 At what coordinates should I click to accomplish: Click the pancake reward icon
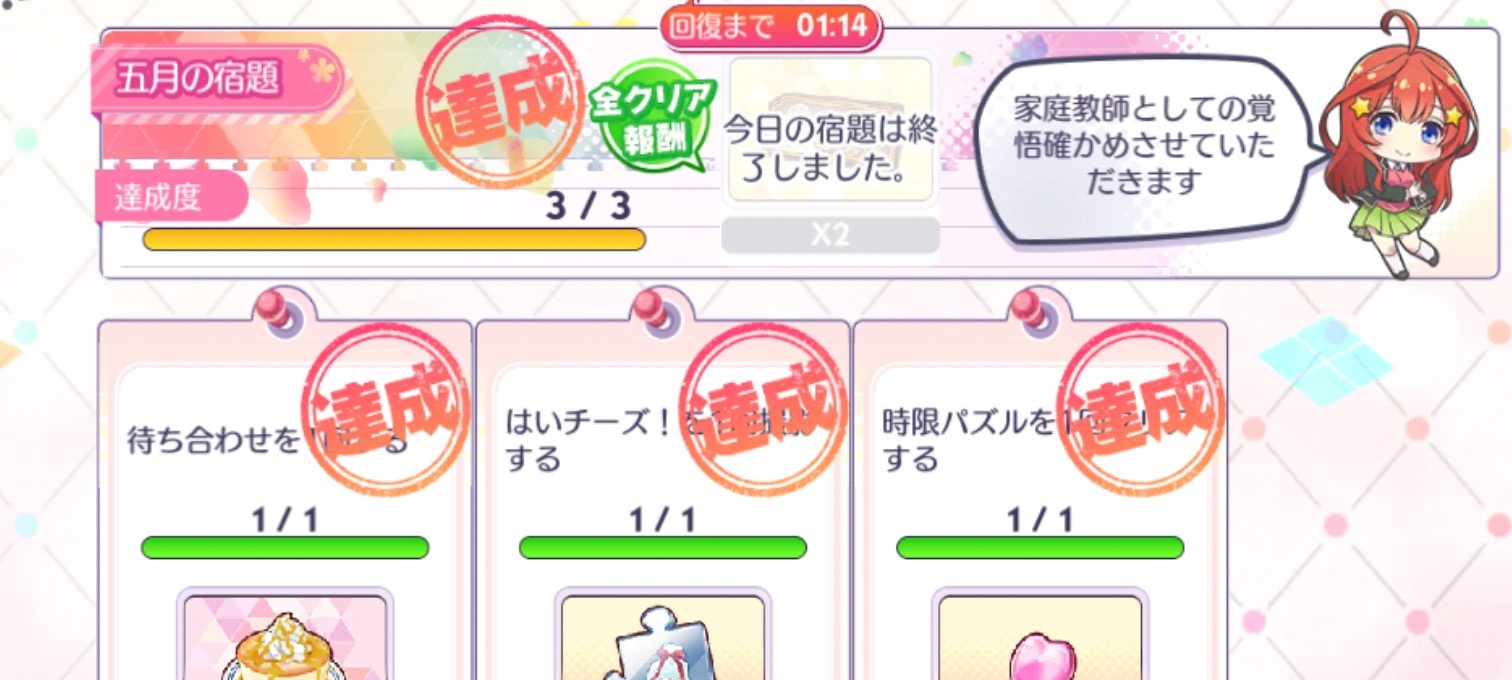point(285,637)
